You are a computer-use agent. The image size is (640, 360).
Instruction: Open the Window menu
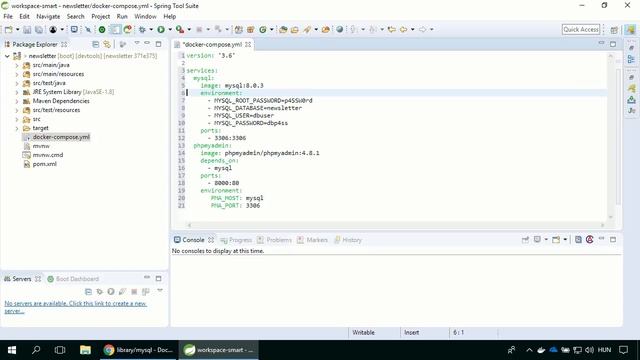tap(145, 16)
